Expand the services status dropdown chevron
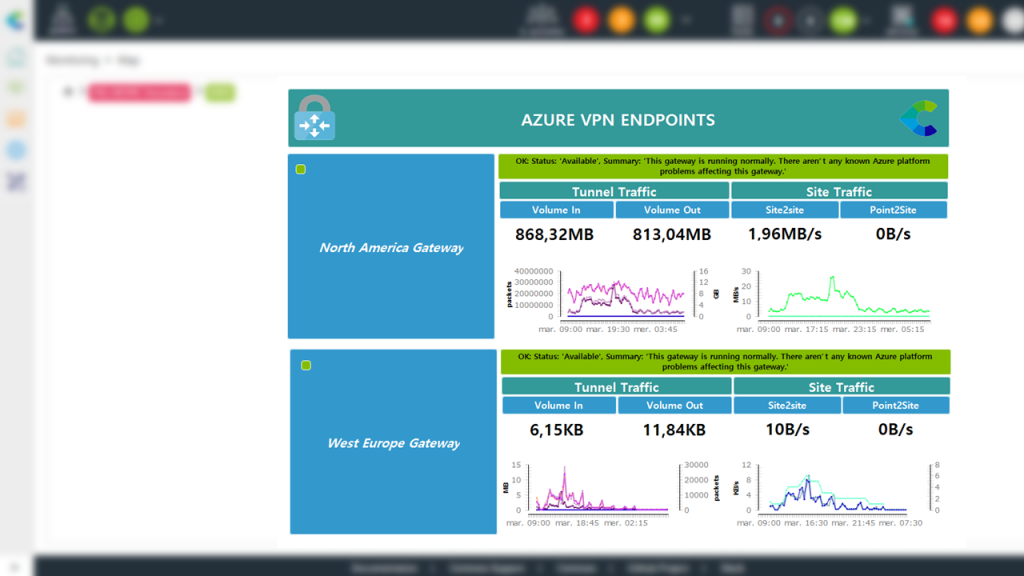This screenshot has height=576, width=1024. [x=867, y=20]
